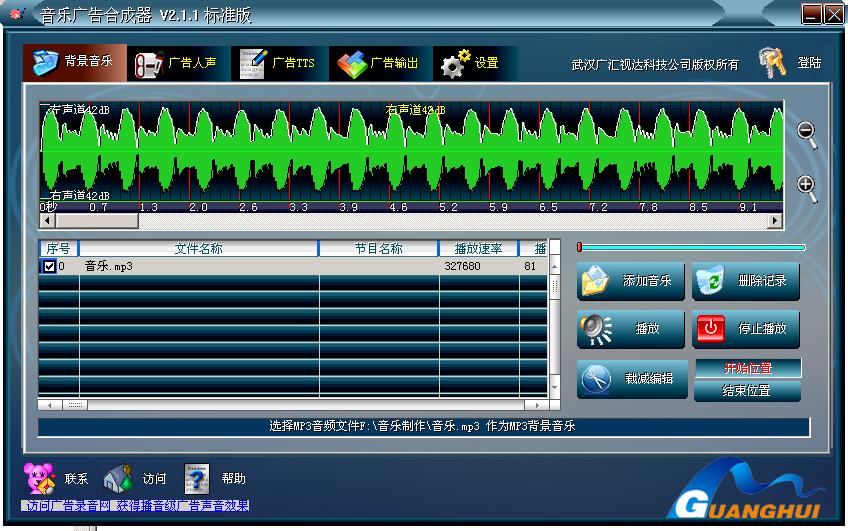The image size is (848, 531).
Task: Uncheck the 音乐.mp3 row checkbox
Action: pos(49,267)
